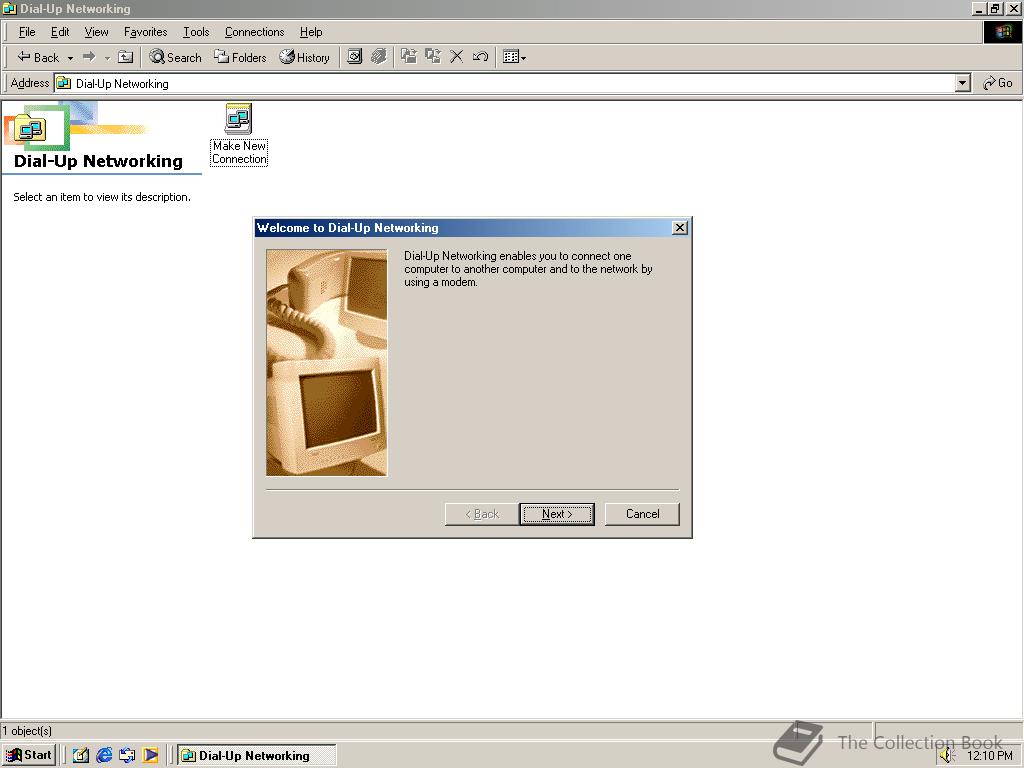This screenshot has width=1024, height=768.
Task: Minimize the Dial-Up Networking window
Action: [x=979, y=8]
